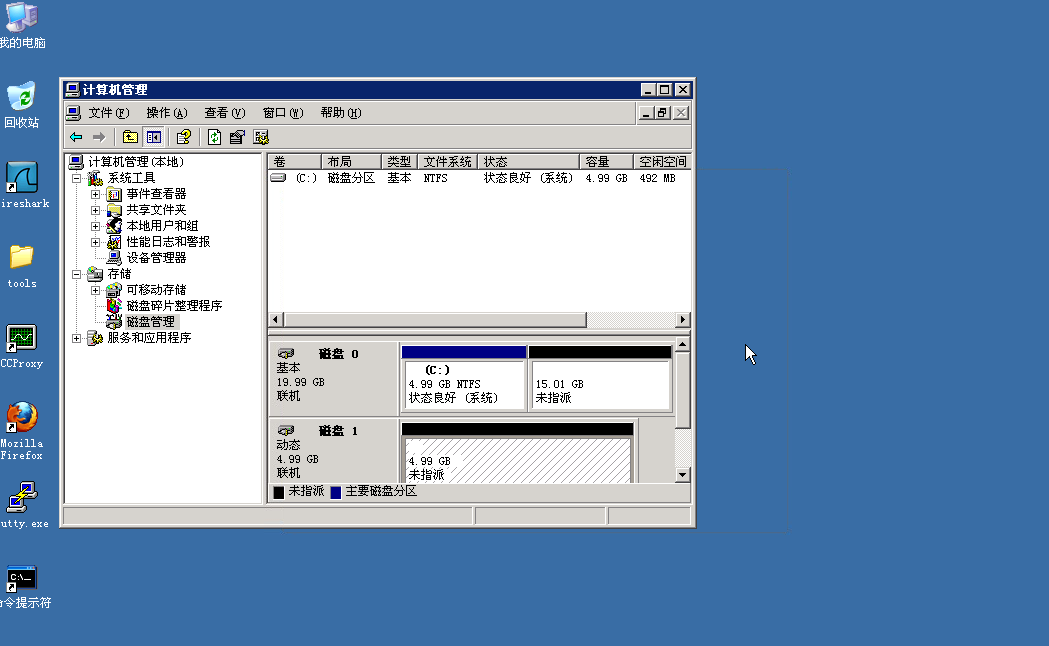Click the Back arrow toolbar icon

click(x=76, y=137)
